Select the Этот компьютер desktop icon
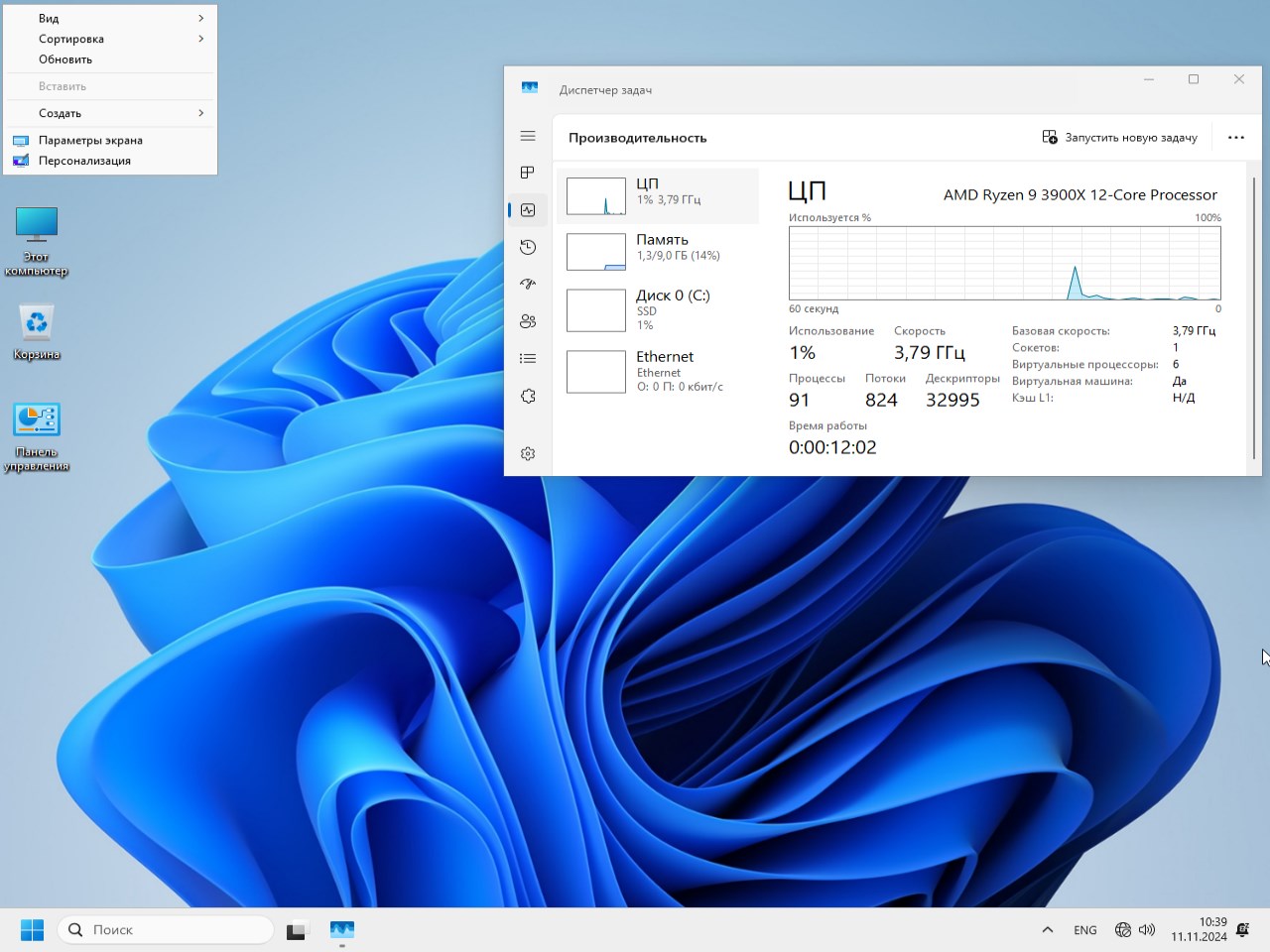Image resolution: width=1270 pixels, height=952 pixels. [x=37, y=241]
